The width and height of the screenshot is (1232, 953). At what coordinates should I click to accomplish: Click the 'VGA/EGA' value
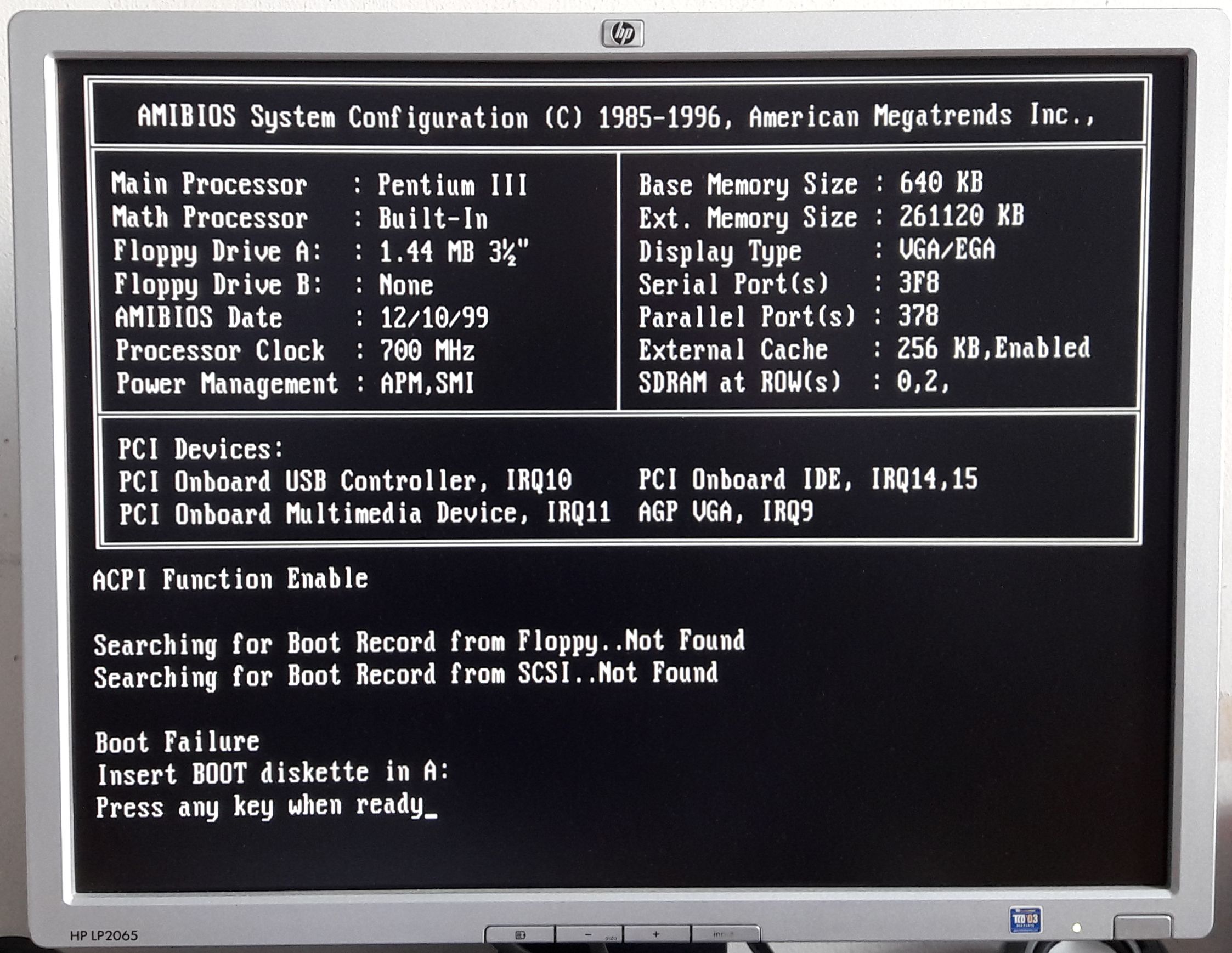click(x=948, y=249)
